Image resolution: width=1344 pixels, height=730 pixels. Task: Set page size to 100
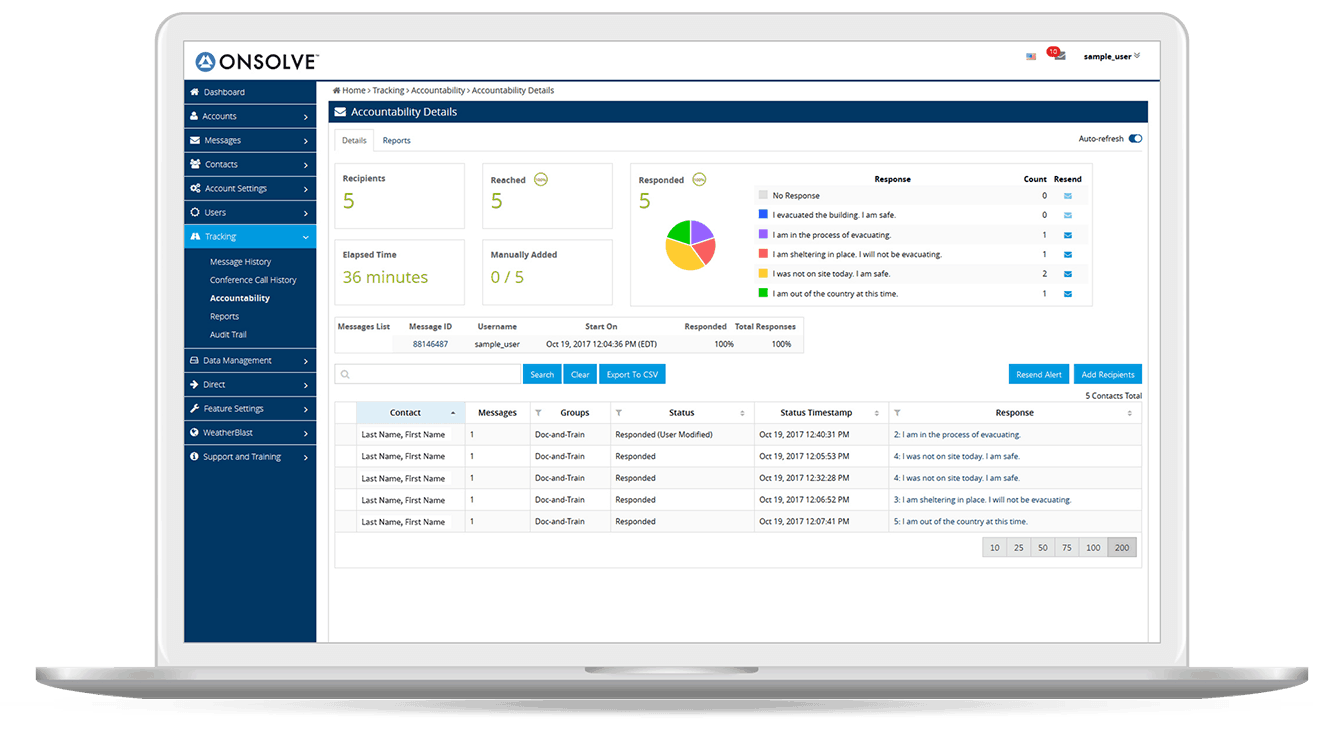coord(1093,548)
